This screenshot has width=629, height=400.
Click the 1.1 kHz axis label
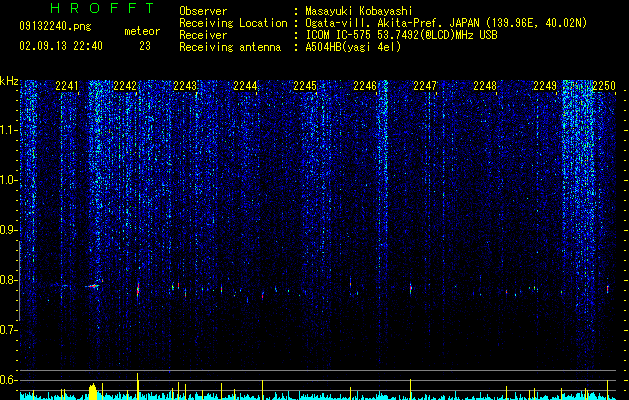pyautogui.click(x=8, y=130)
